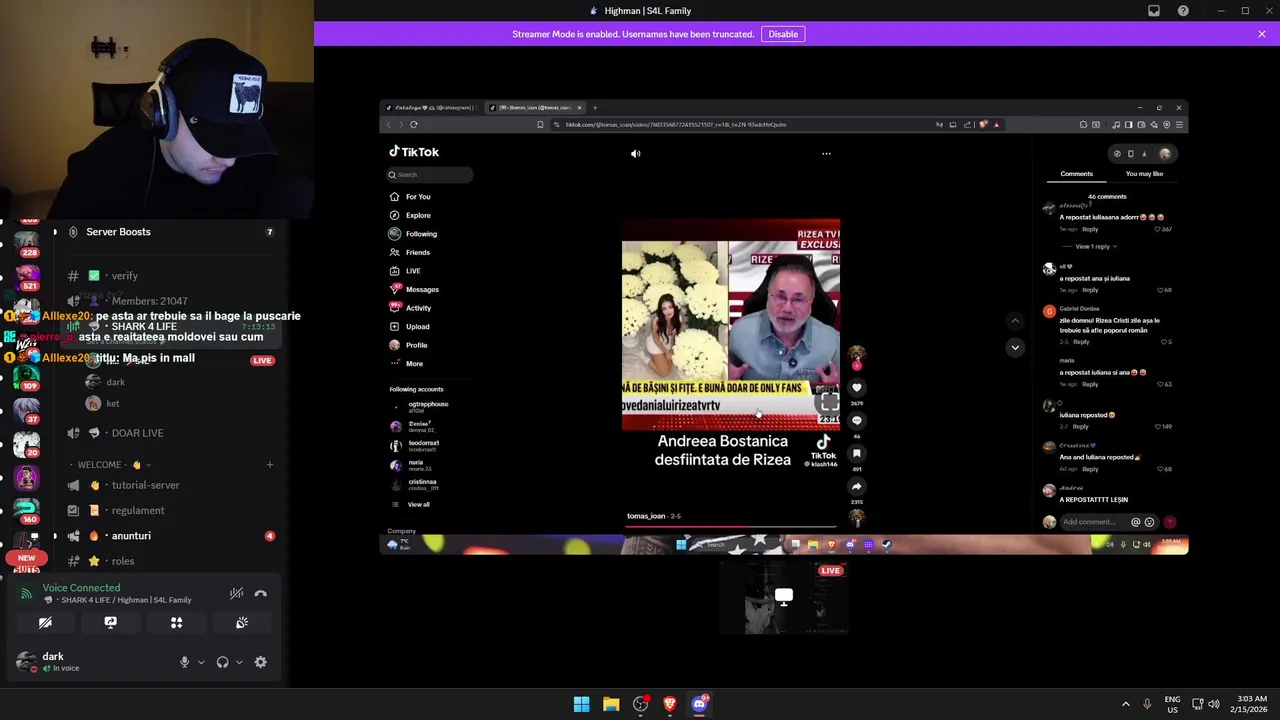This screenshot has width=1280, height=720.
Task: Like the TikTok video heart icon
Action: tap(856, 388)
